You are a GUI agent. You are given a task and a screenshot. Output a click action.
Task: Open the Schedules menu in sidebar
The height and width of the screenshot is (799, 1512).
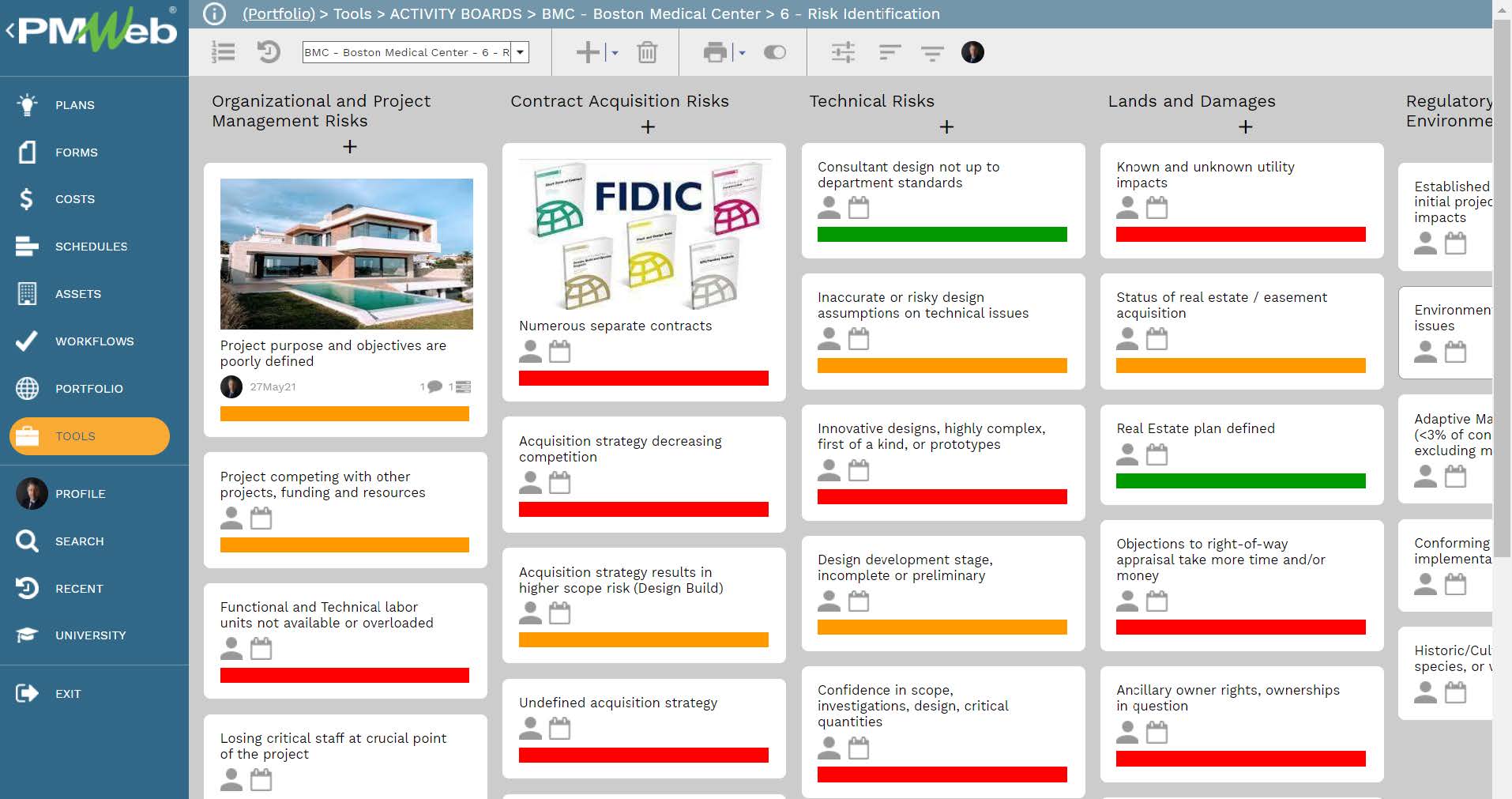tap(91, 247)
